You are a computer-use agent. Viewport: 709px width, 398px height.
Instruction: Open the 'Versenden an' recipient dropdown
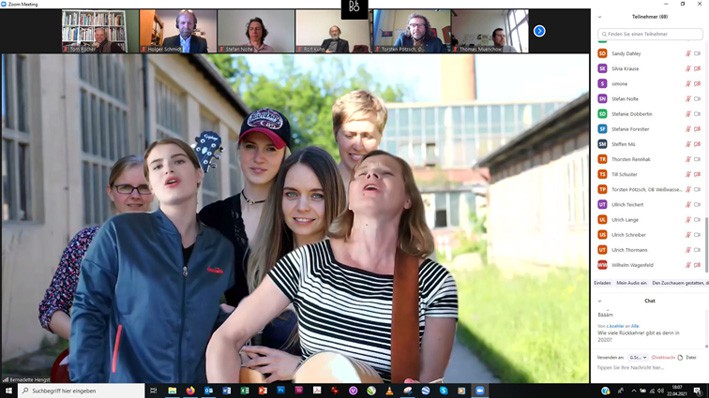click(638, 357)
